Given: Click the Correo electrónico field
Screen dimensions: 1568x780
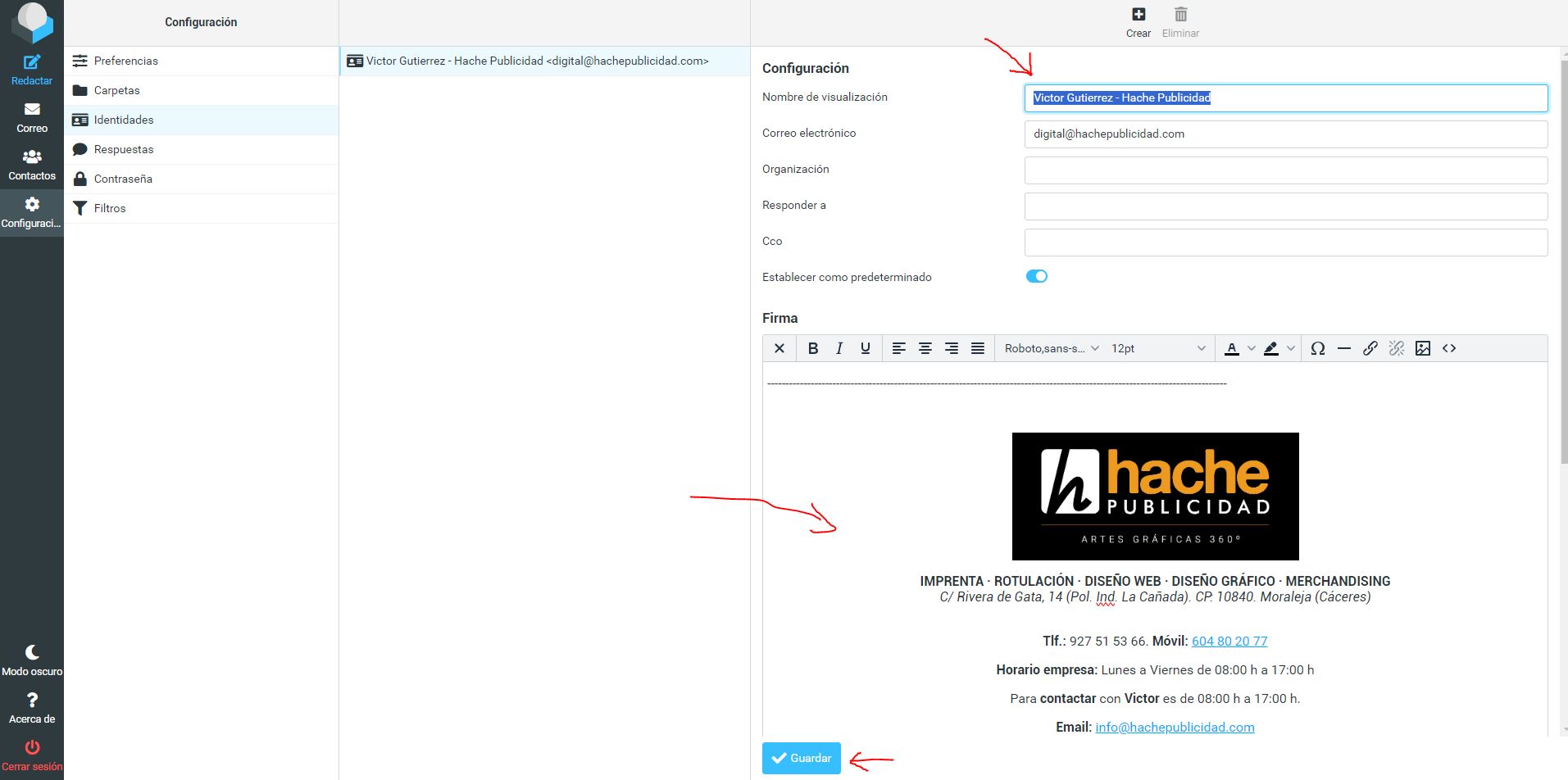Looking at the screenshot, I should pos(1286,134).
